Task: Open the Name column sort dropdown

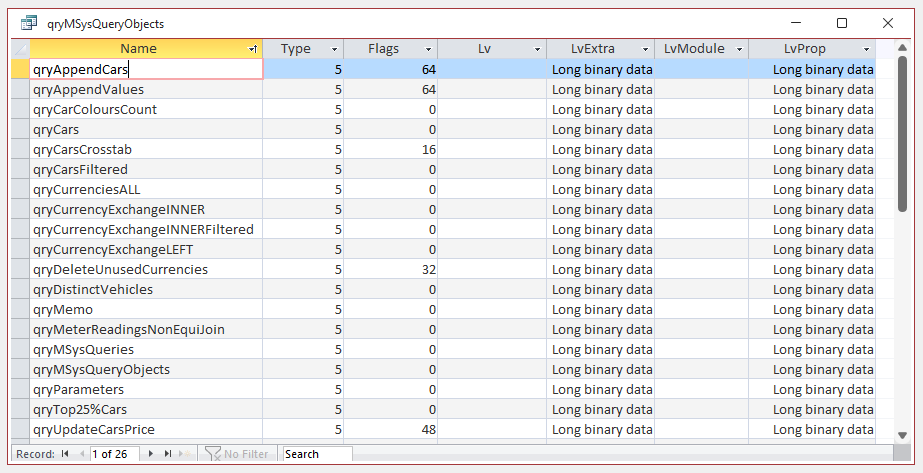Action: [253, 49]
